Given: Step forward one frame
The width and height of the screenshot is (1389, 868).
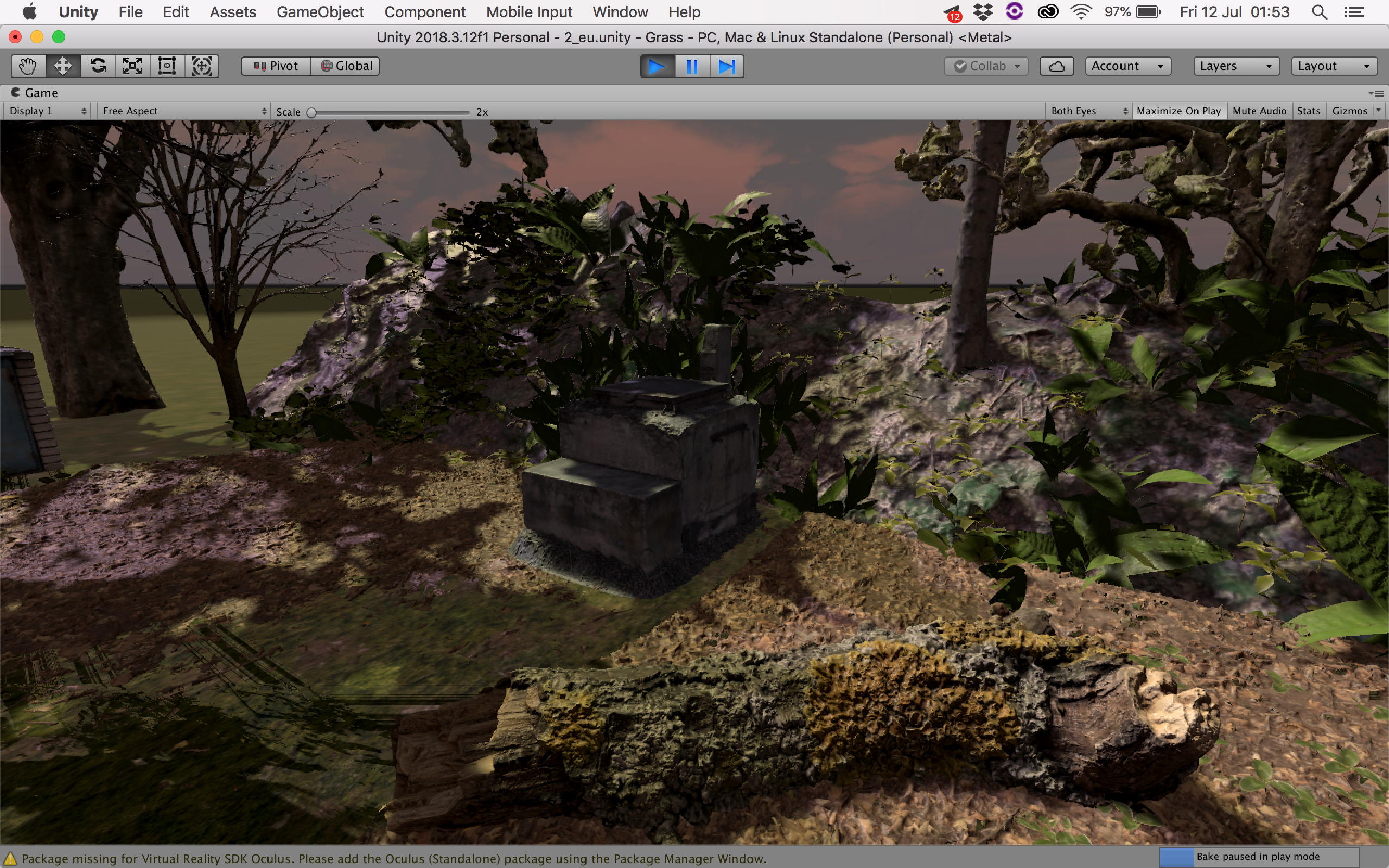Looking at the screenshot, I should [727, 66].
